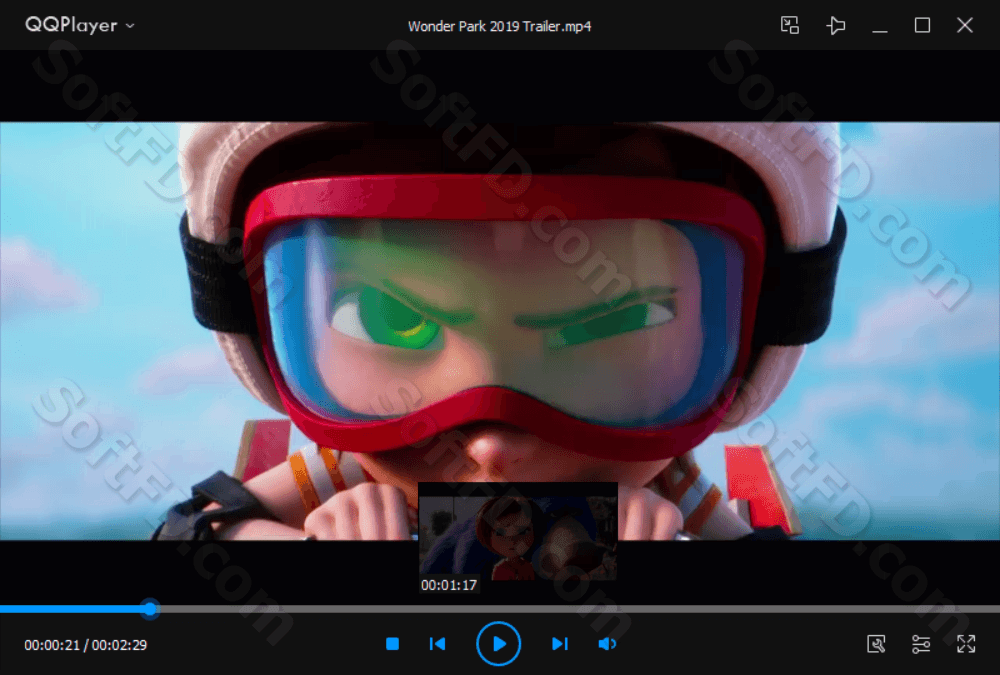This screenshot has width=1000, height=675.
Task: Pin the player window on top
Action: (x=835, y=26)
